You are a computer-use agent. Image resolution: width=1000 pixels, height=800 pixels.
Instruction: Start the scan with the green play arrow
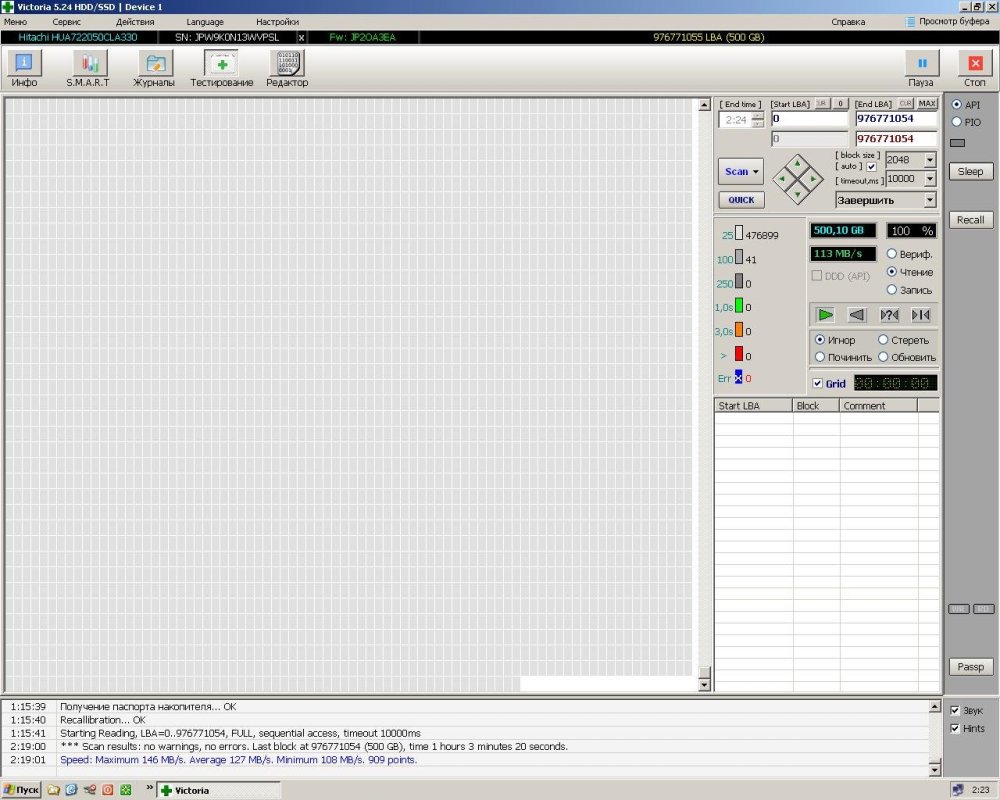coord(825,314)
